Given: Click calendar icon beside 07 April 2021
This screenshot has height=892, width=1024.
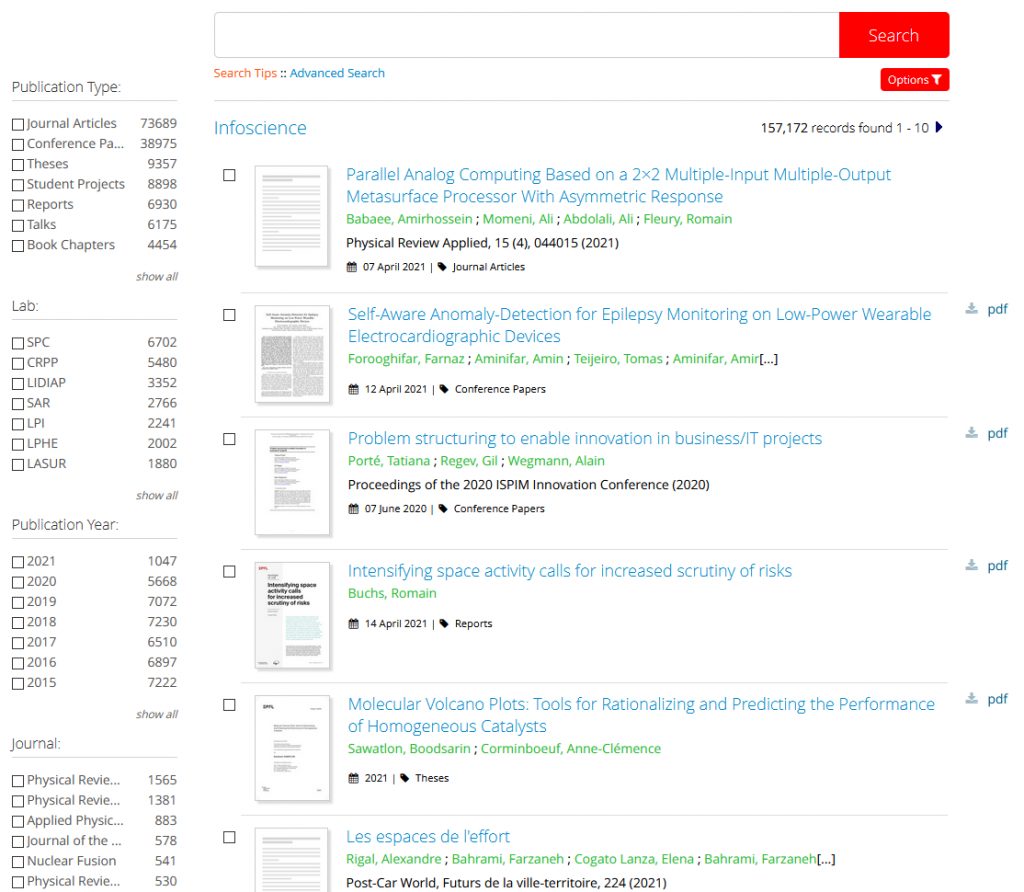Looking at the screenshot, I should [351, 267].
